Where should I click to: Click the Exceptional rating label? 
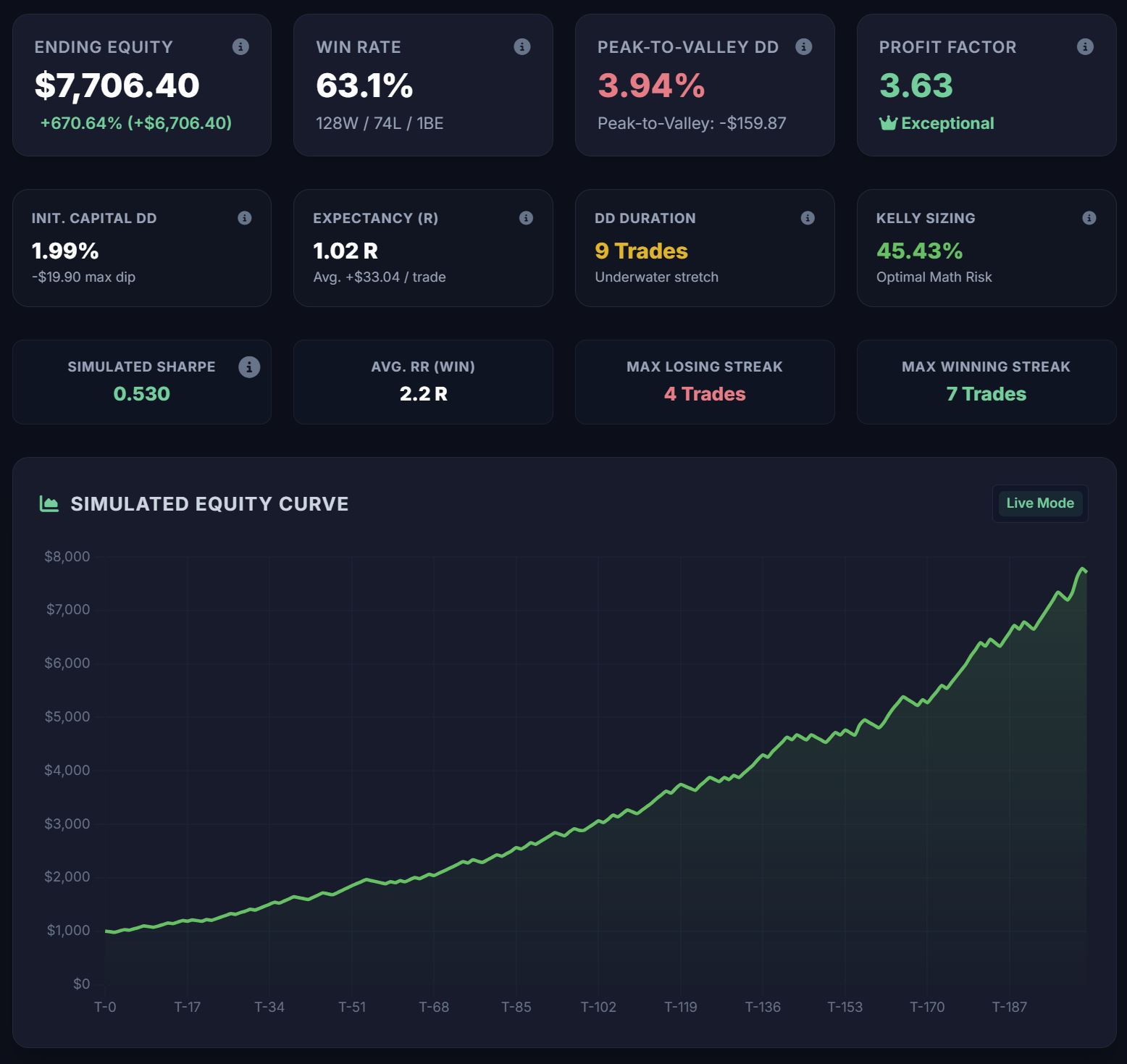(947, 123)
